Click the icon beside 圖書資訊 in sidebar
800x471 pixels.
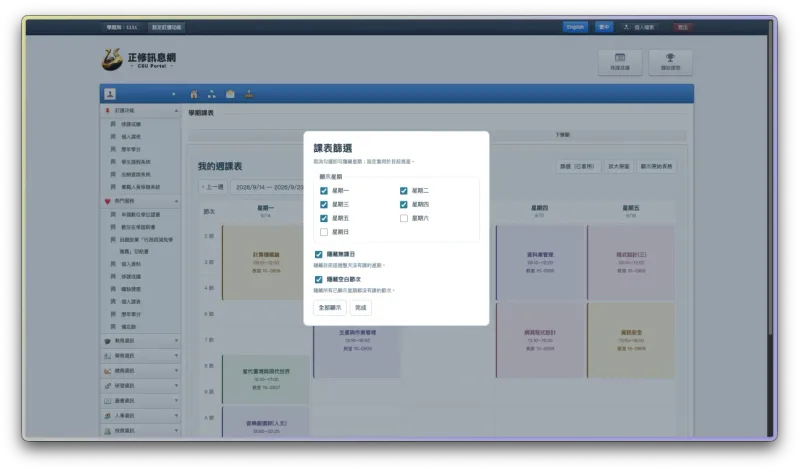point(107,401)
